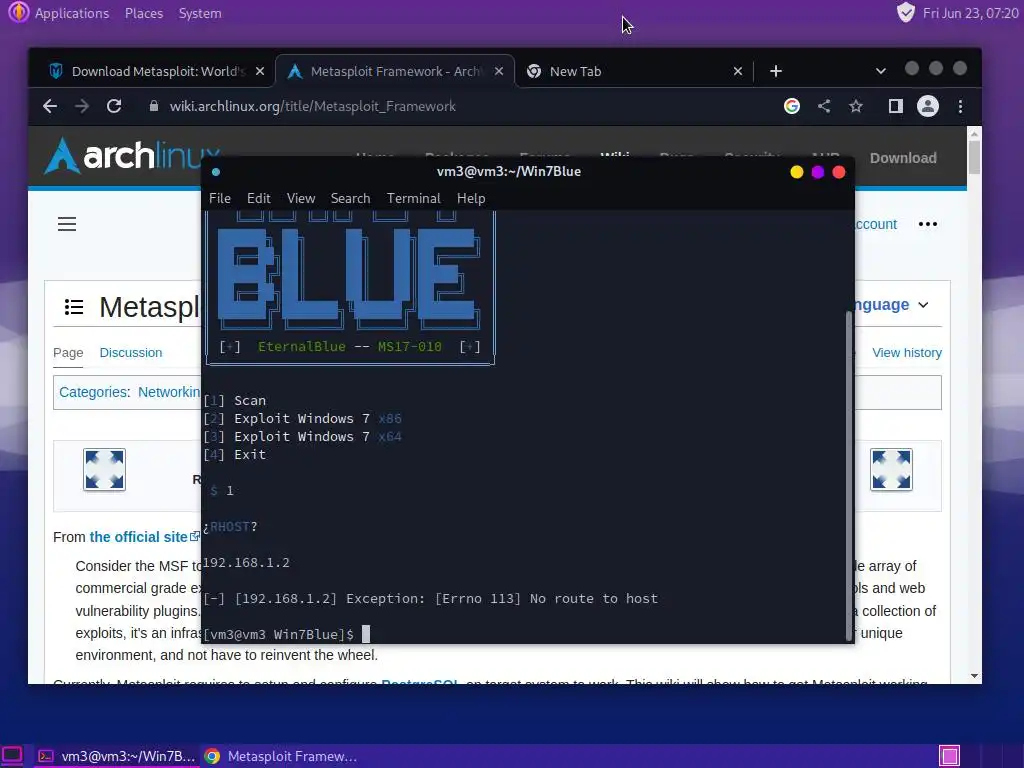Open the terminal View menu
The width and height of the screenshot is (1024, 768).
click(300, 198)
